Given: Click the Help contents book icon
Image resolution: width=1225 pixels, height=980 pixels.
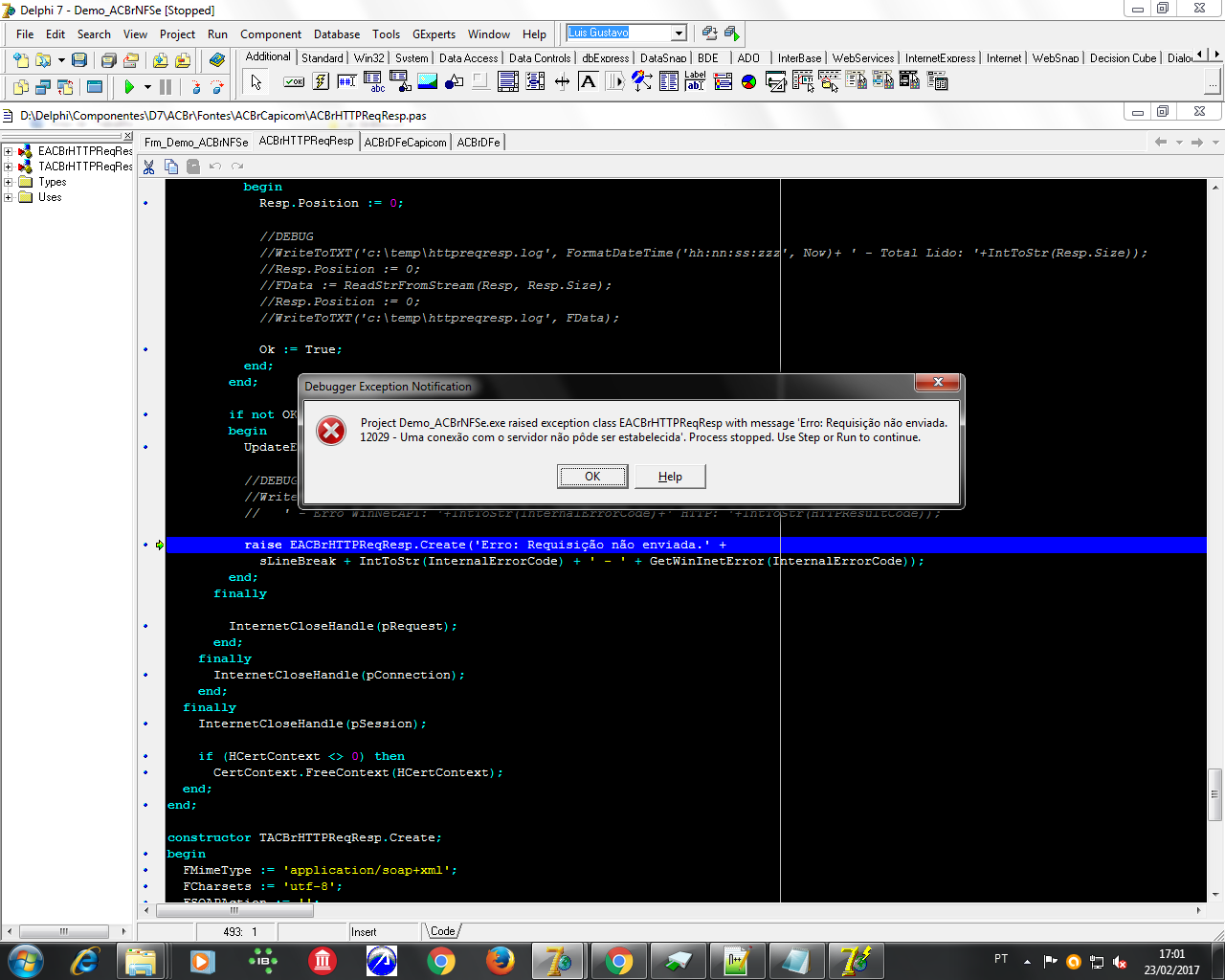Looking at the screenshot, I should click(x=217, y=60).
